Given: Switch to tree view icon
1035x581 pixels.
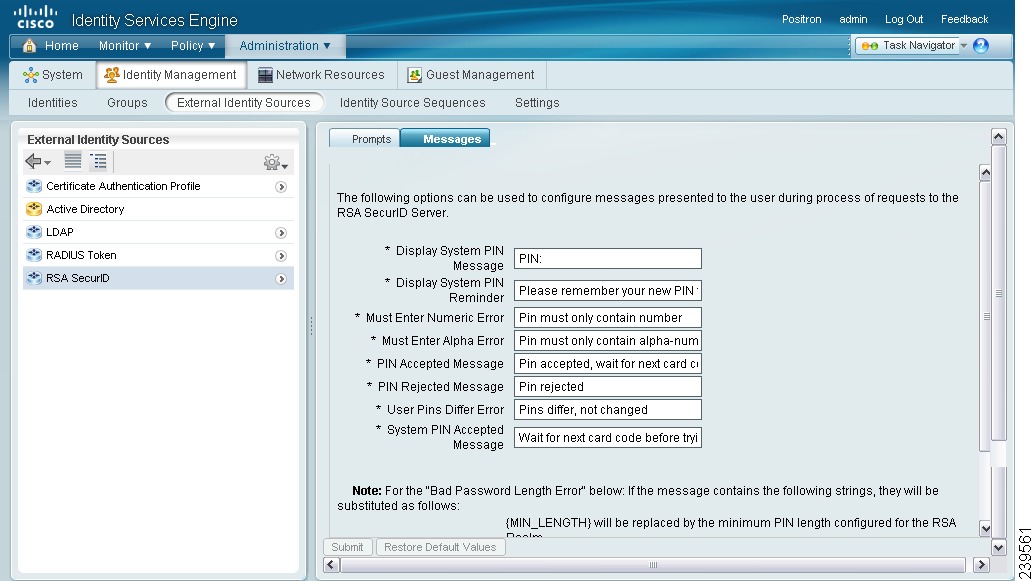Looking at the screenshot, I should click(98, 160).
